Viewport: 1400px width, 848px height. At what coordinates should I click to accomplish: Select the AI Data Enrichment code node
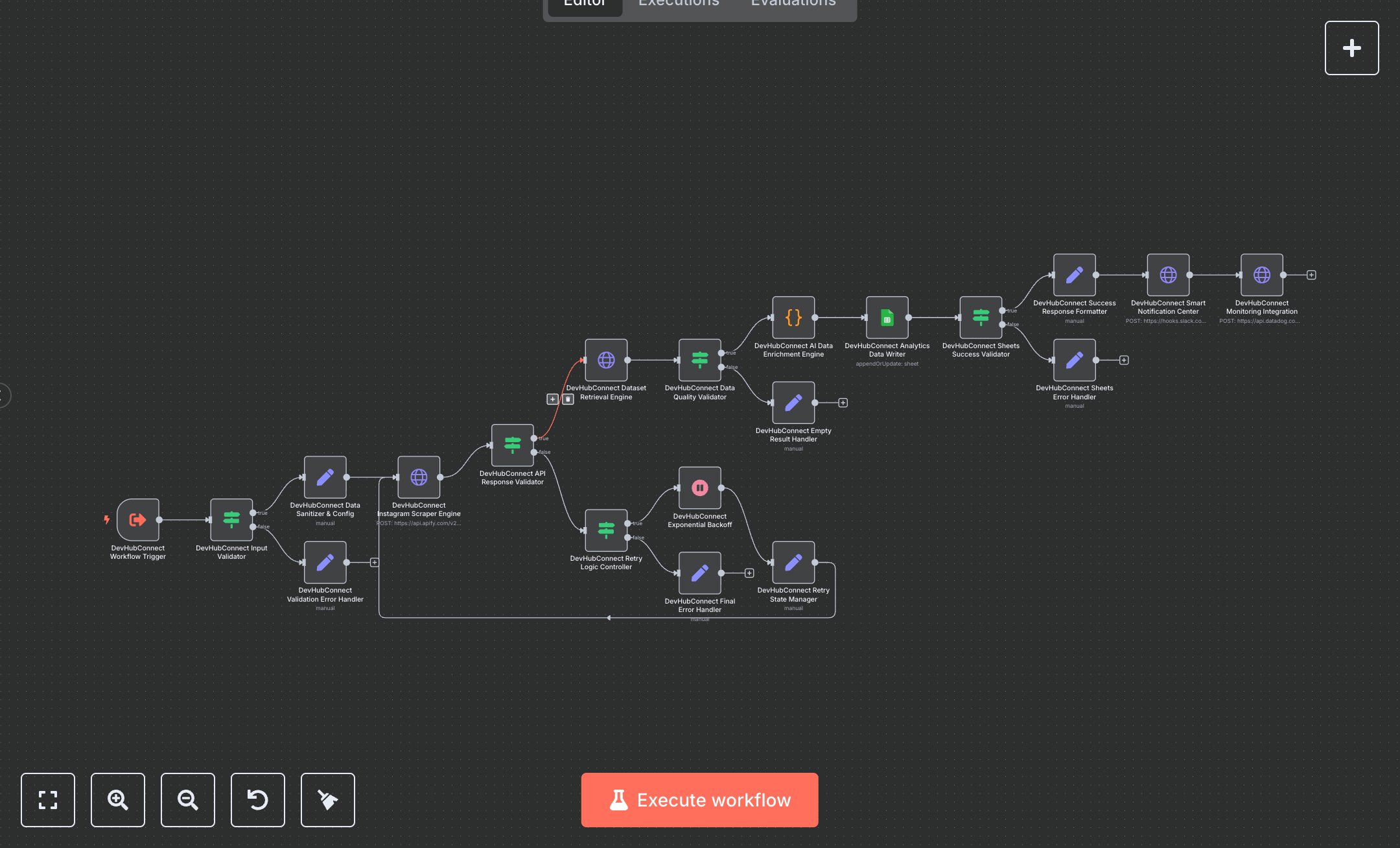coord(793,318)
